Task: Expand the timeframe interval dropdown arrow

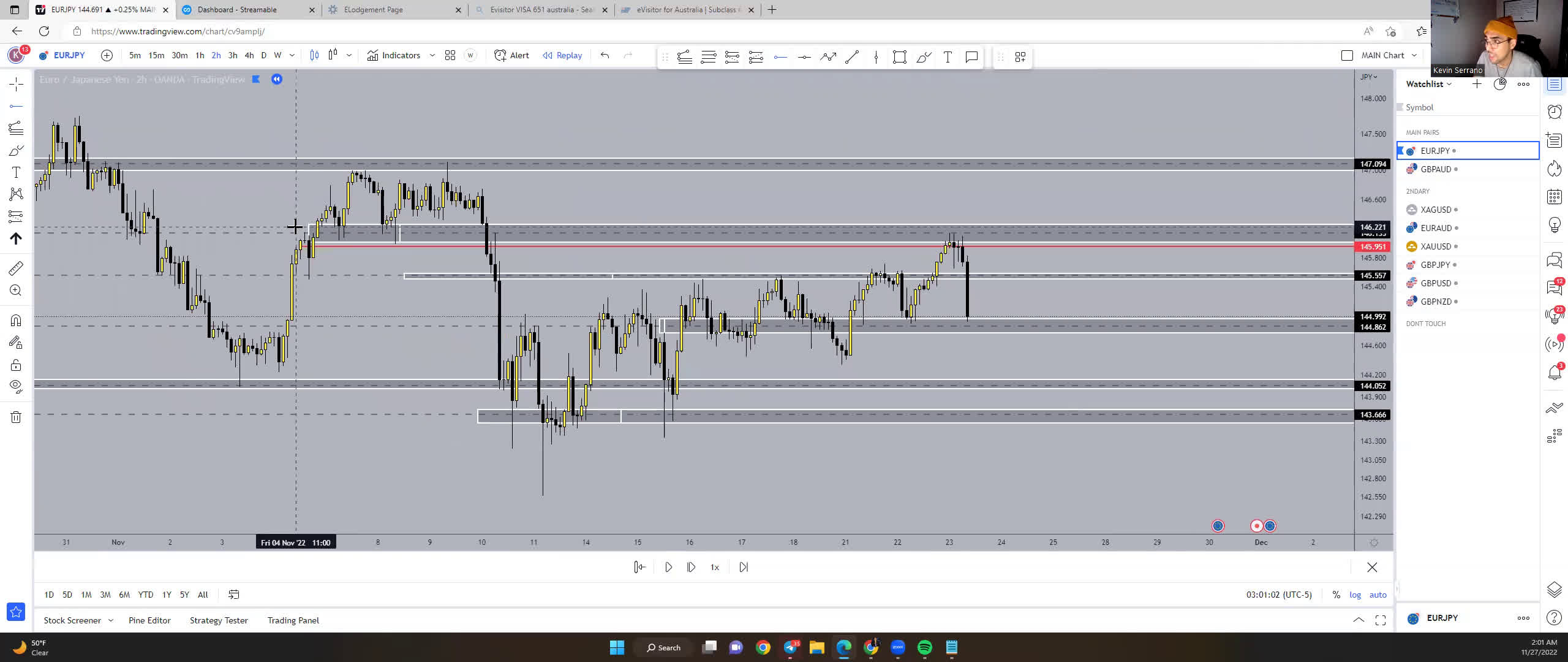Action: pos(292,55)
